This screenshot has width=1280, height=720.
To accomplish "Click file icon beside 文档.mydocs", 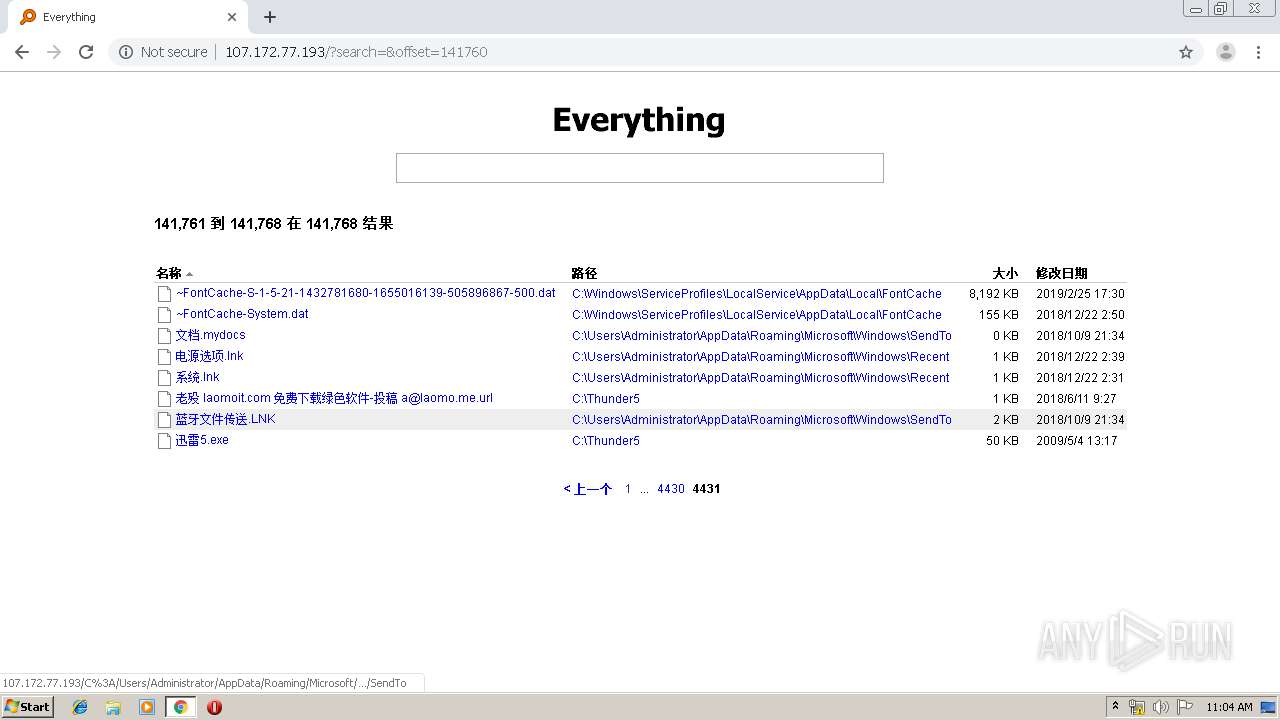I will tap(164, 336).
